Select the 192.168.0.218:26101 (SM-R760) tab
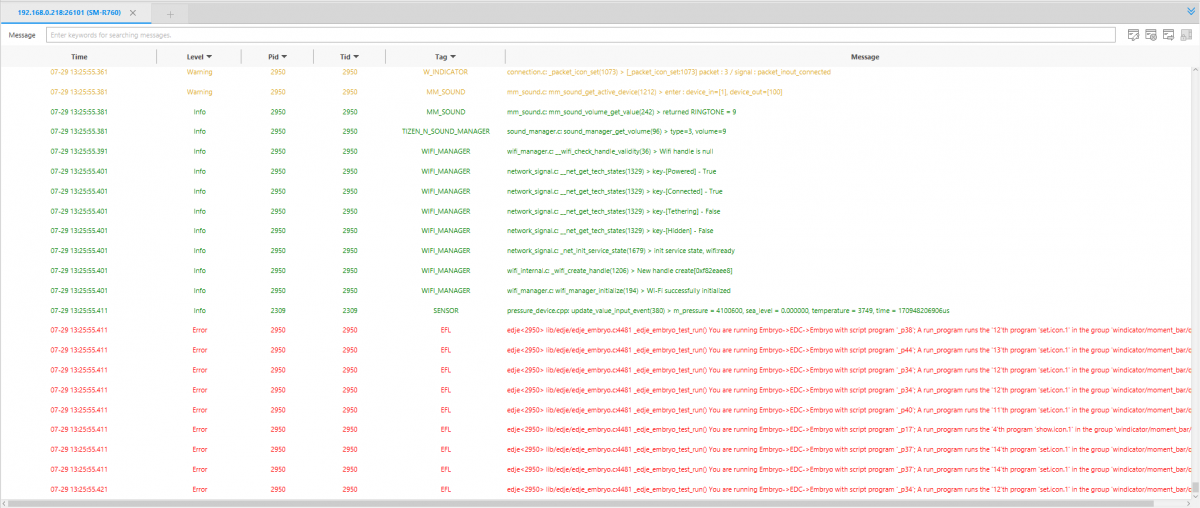Image resolution: width=1200 pixels, height=508 pixels. click(65, 13)
